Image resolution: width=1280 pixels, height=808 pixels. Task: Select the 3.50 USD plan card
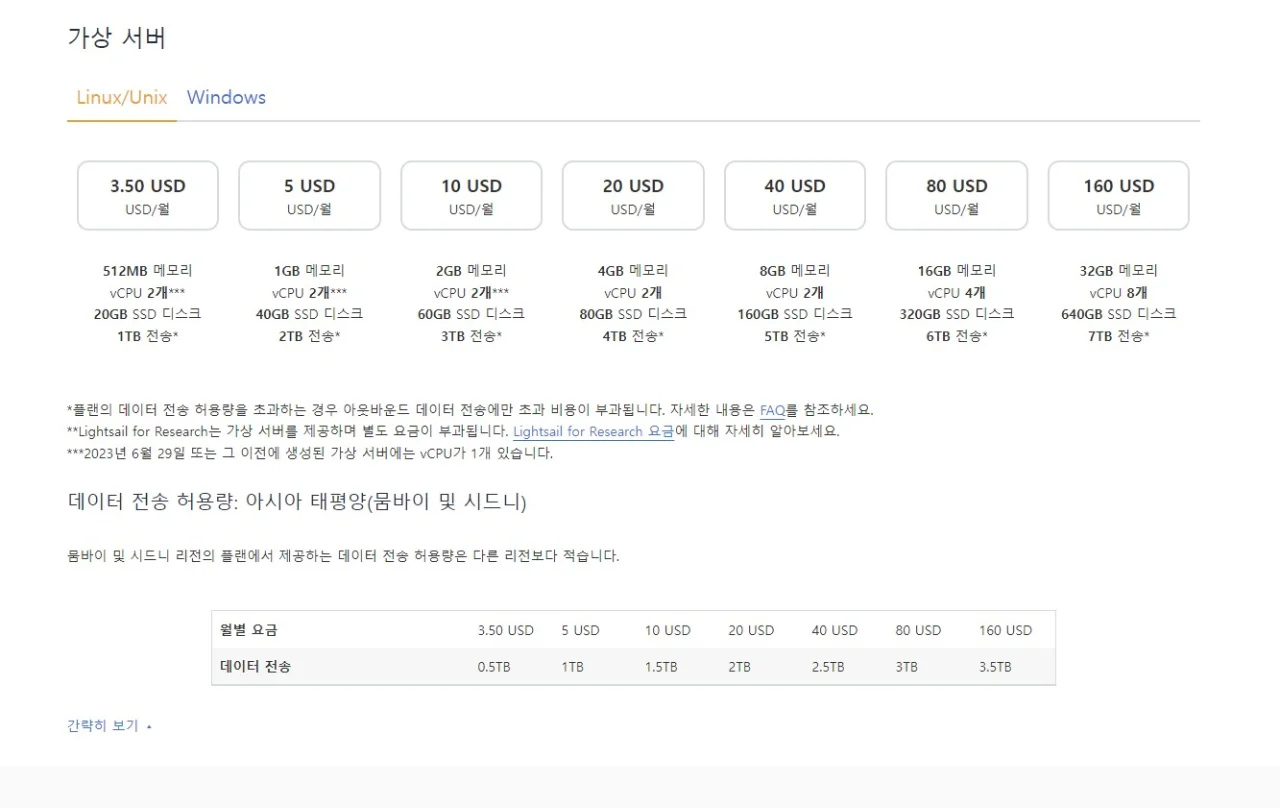click(x=148, y=196)
